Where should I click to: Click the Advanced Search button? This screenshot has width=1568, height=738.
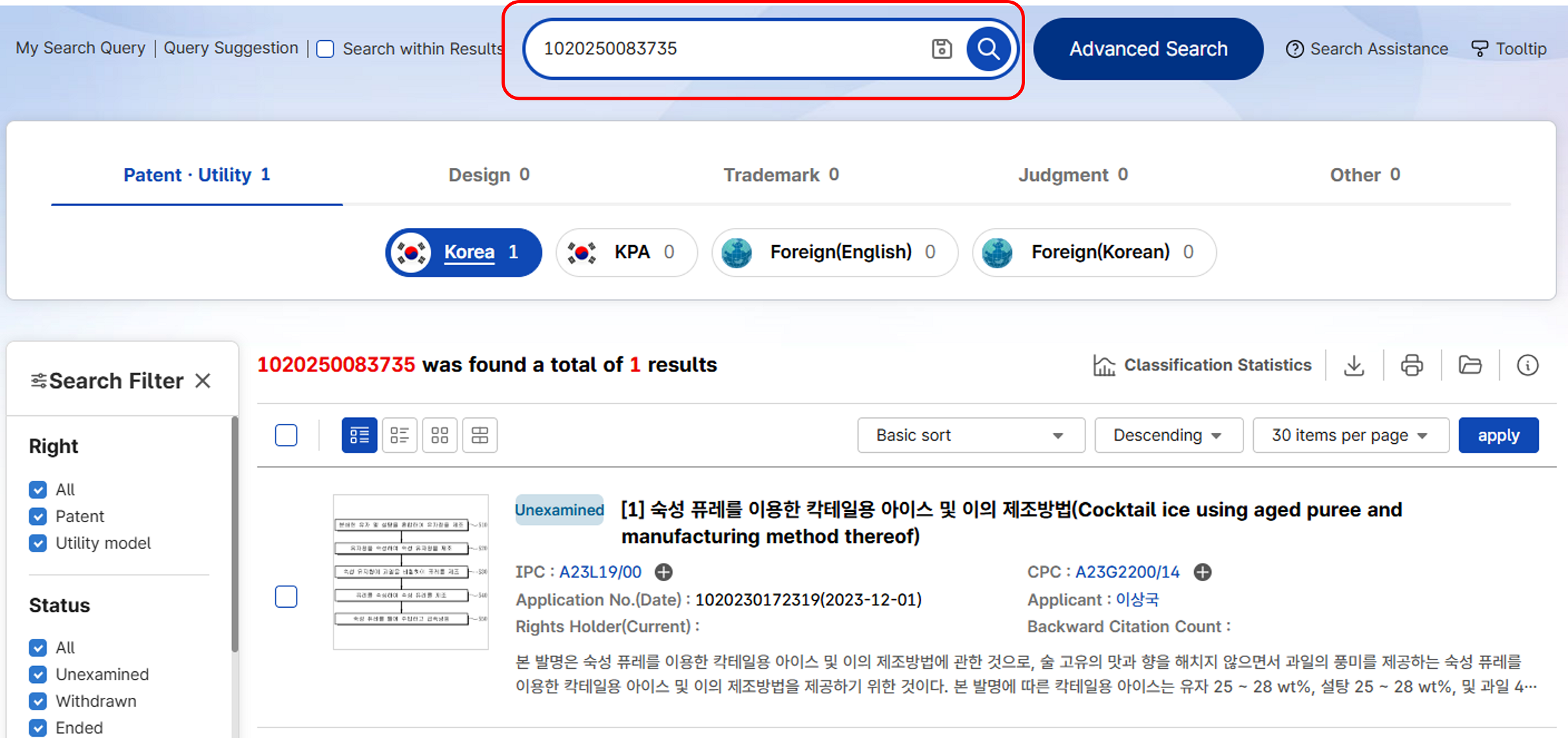pos(1147,49)
